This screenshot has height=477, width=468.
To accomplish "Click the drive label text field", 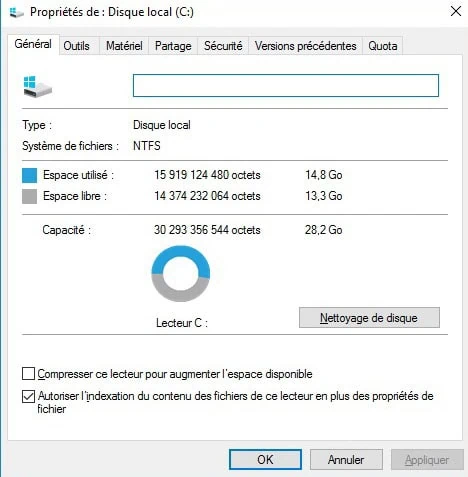I will [x=286, y=86].
